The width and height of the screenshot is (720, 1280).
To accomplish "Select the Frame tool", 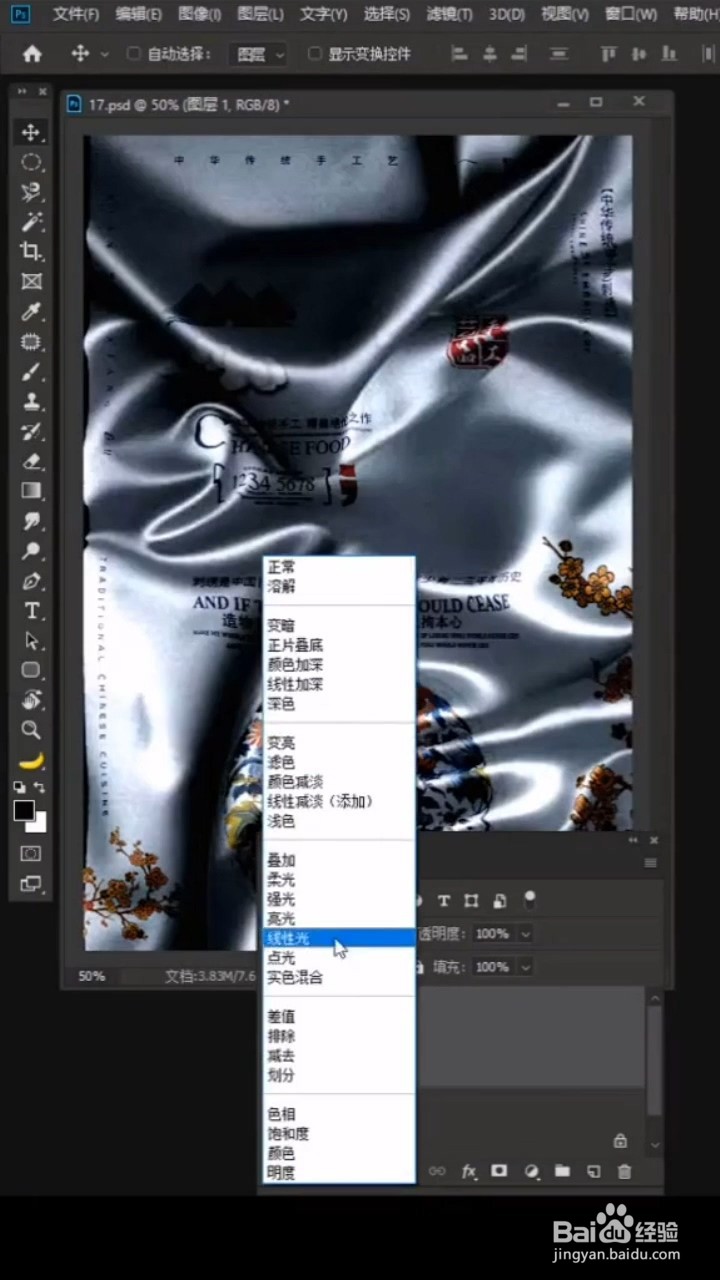I will point(32,281).
